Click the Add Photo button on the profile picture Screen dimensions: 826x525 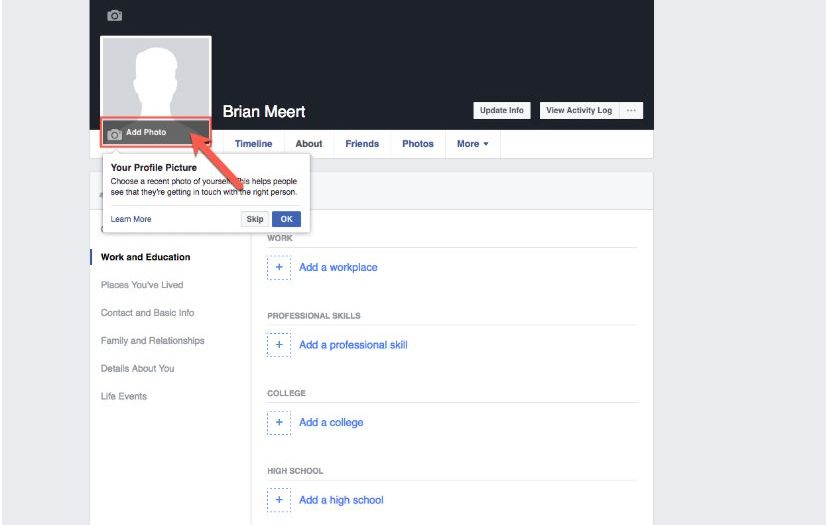click(156, 133)
